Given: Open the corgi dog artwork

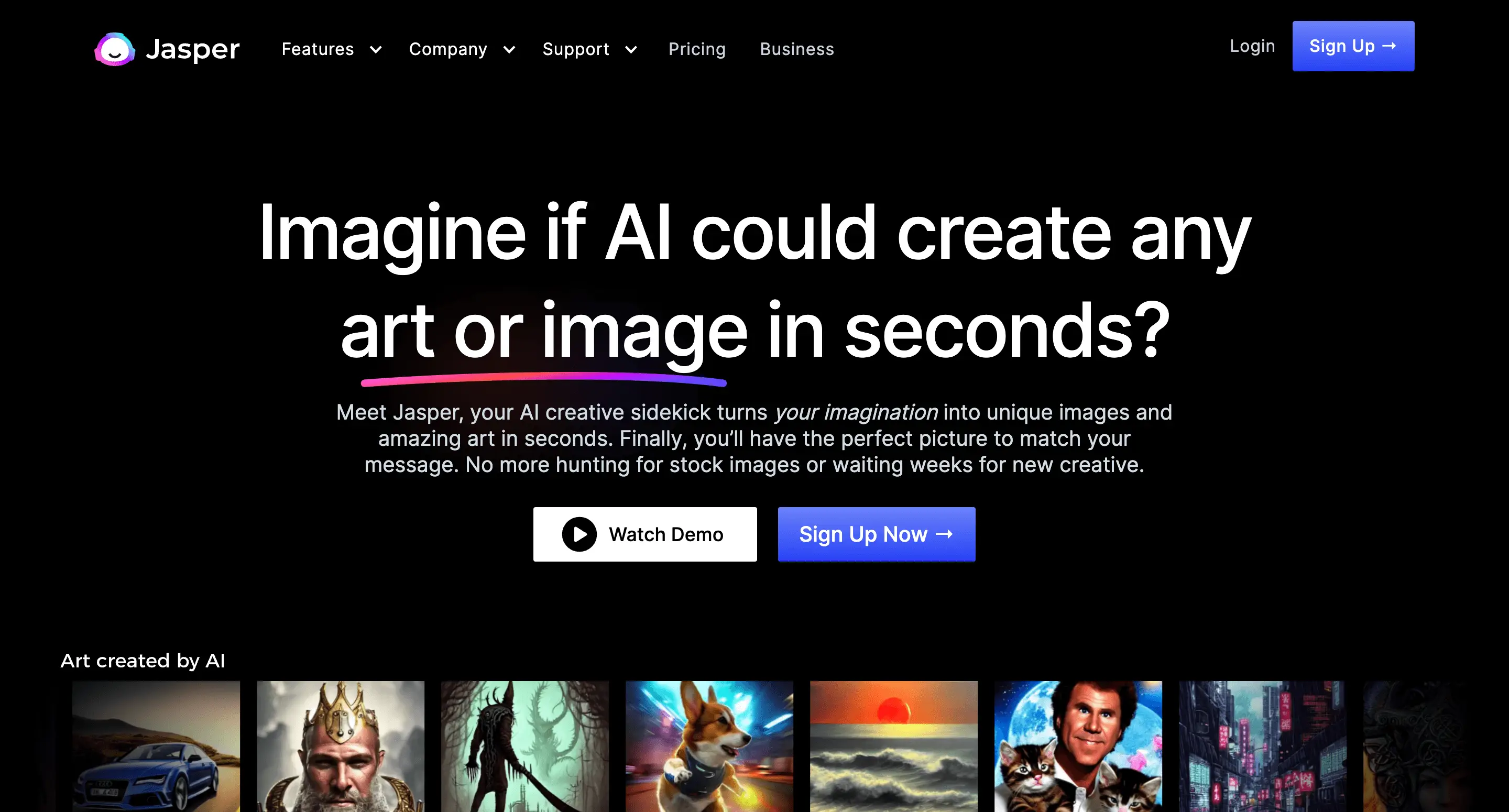Looking at the screenshot, I should pyautogui.click(x=709, y=747).
